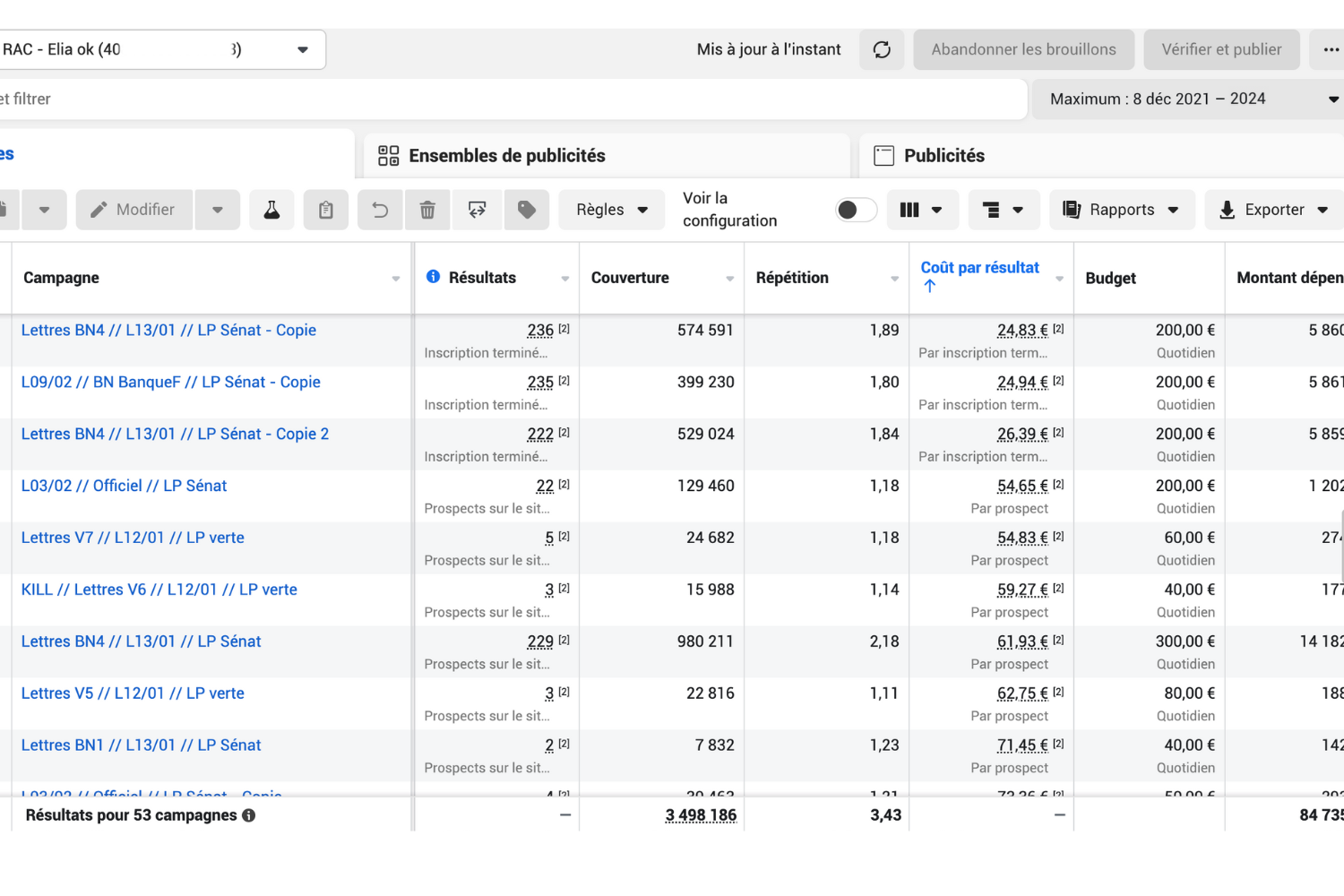Click the Modifier edit button
Screen dimensions: 1344x896
coord(134,210)
